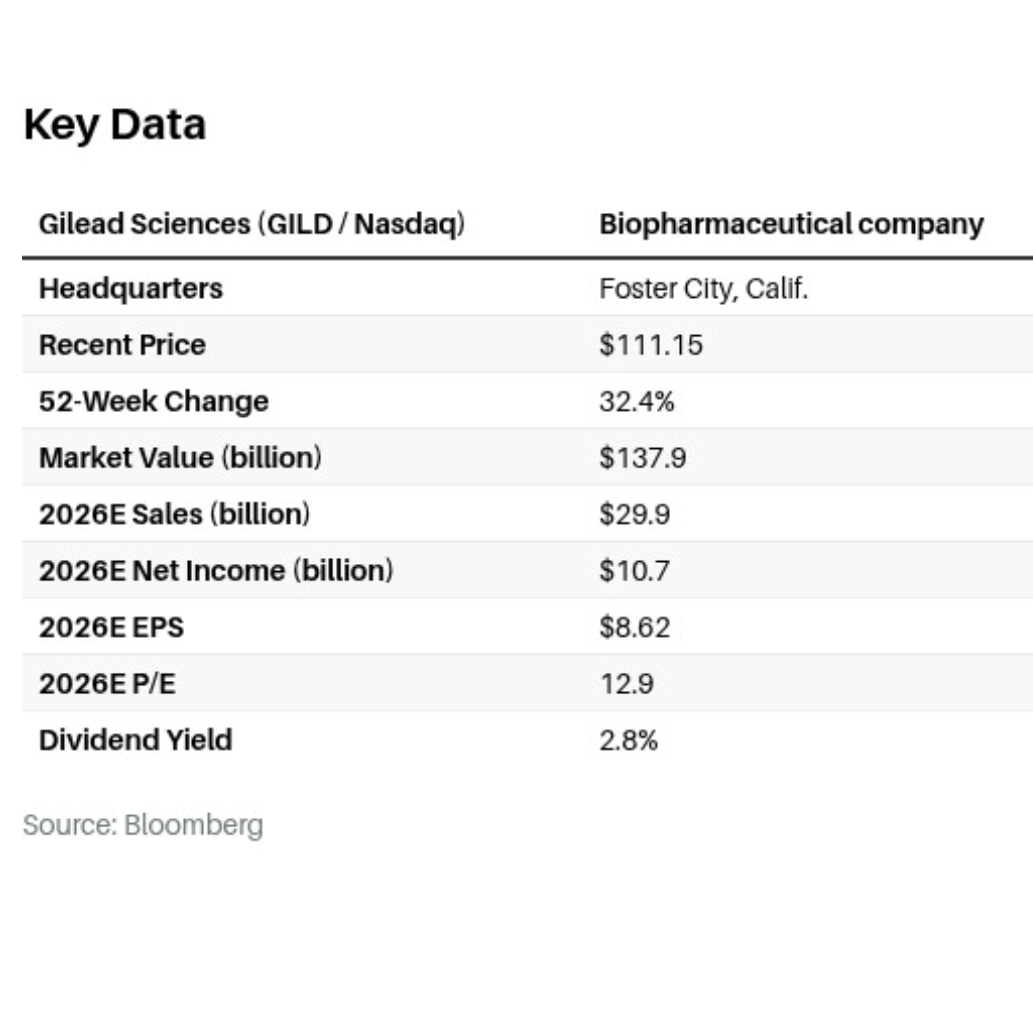
Task: Click the 32.4% change value
Action: click(x=637, y=402)
